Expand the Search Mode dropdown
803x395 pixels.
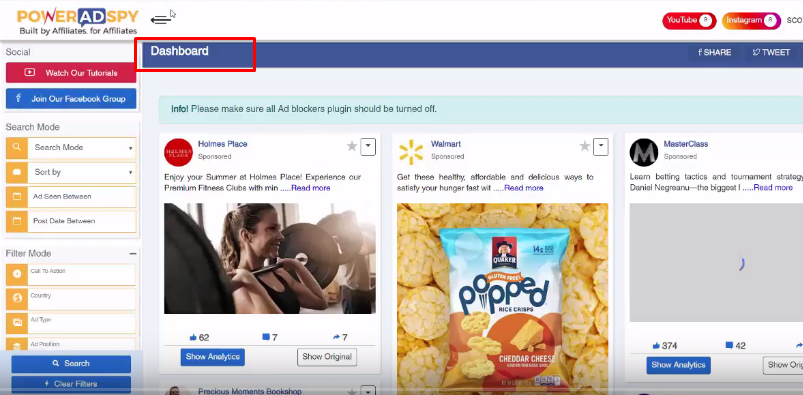[82, 148]
